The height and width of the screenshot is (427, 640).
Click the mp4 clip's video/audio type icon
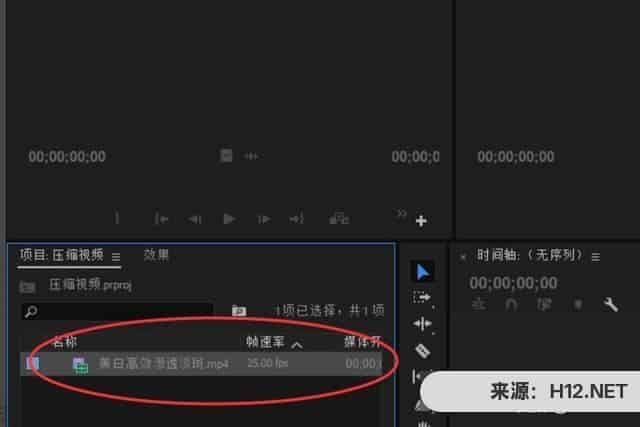pyautogui.click(x=80, y=364)
